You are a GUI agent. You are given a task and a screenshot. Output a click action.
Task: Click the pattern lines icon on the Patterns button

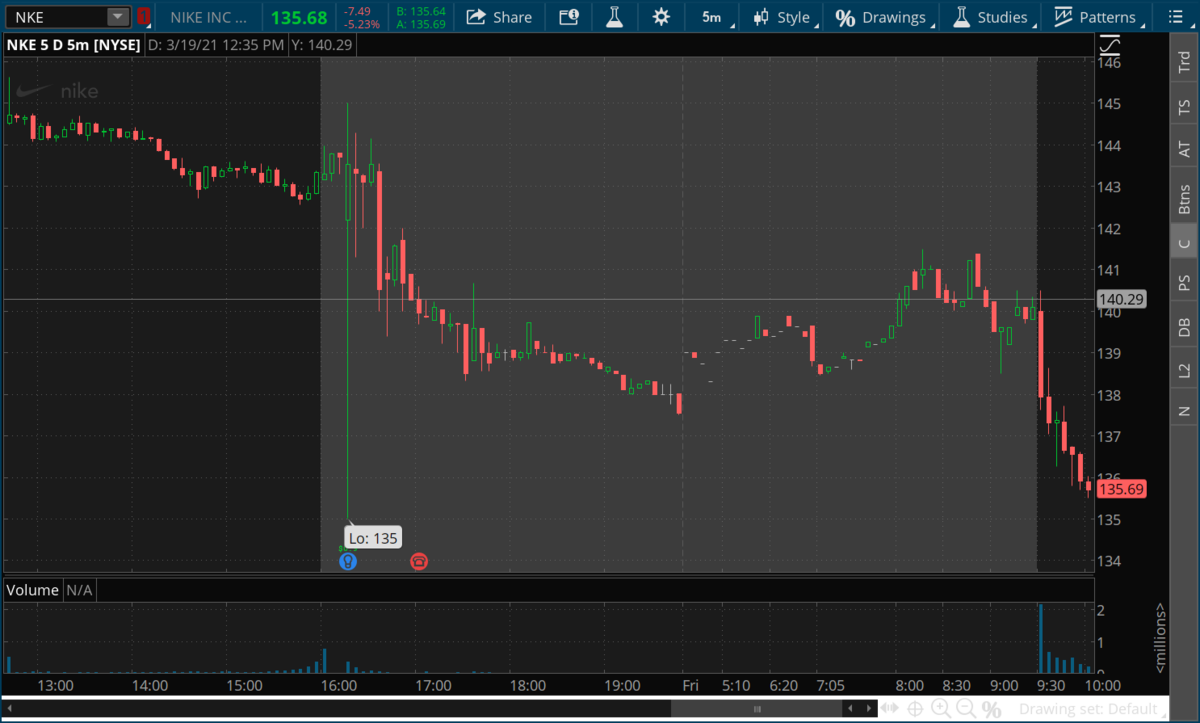(1063, 17)
